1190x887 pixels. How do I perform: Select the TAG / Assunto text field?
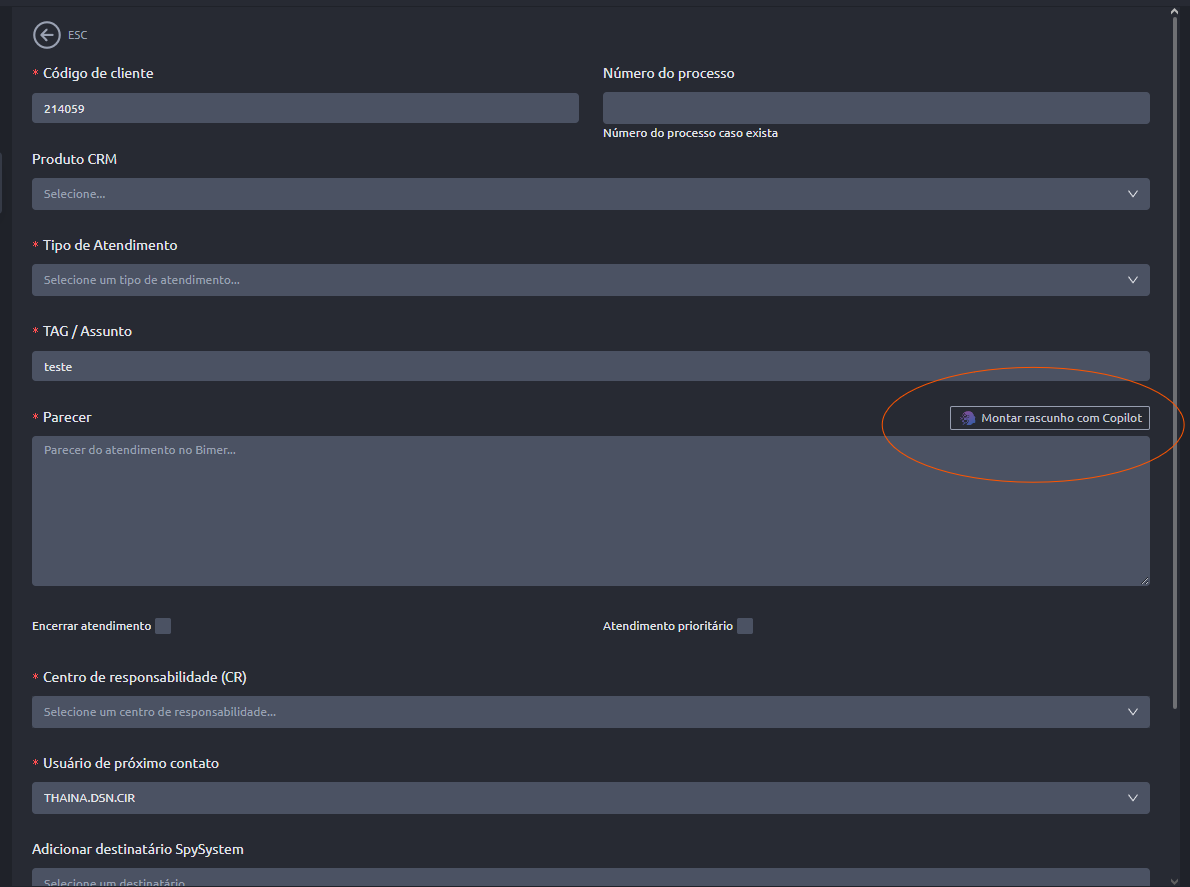pos(590,366)
